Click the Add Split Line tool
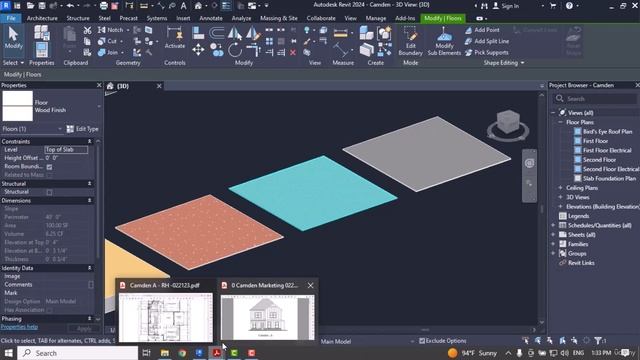This screenshot has height=360, width=640. click(x=487, y=41)
